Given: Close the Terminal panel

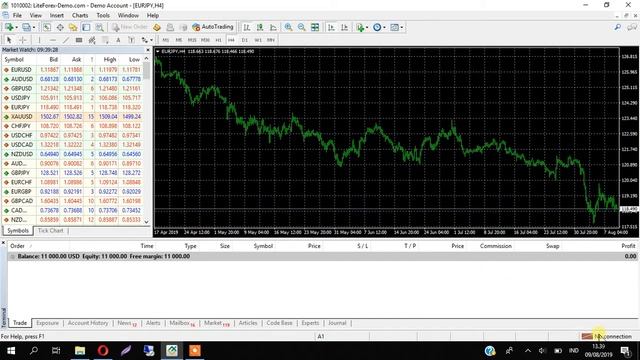Looking at the screenshot, I should [x=3, y=242].
